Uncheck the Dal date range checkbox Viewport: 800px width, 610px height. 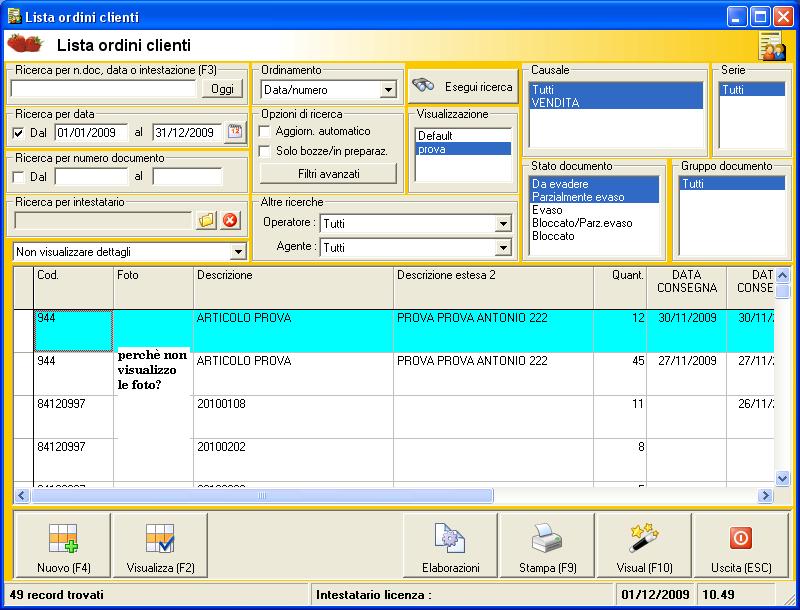(x=19, y=133)
